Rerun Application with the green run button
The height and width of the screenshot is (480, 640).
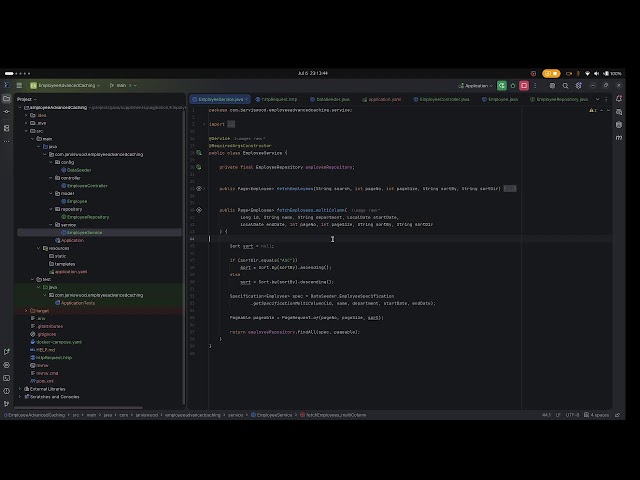pos(502,85)
